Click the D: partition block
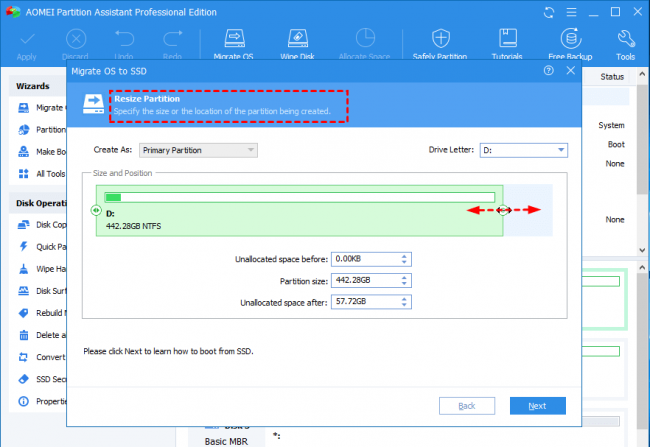 (x=299, y=211)
